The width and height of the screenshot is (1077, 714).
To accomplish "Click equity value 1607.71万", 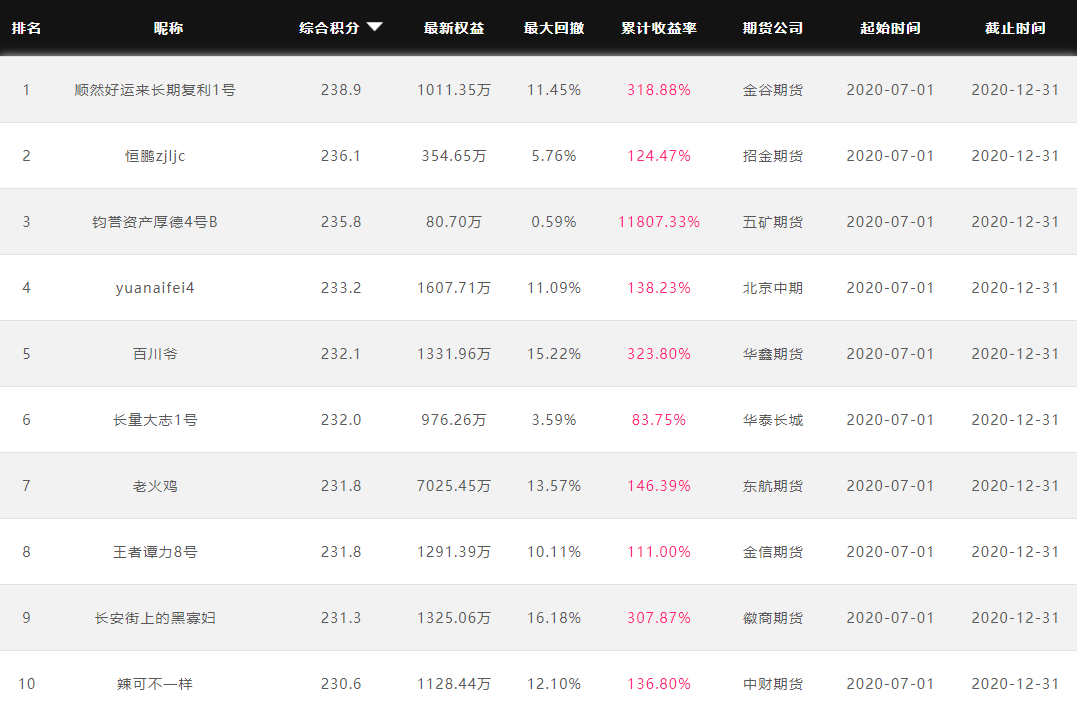I will (454, 288).
